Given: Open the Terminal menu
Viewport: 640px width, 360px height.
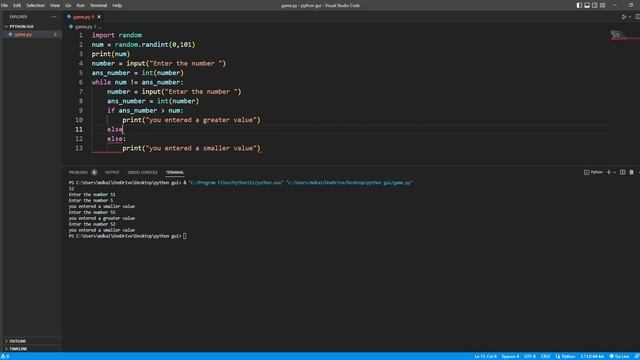Looking at the screenshot, I should click(x=98, y=5).
